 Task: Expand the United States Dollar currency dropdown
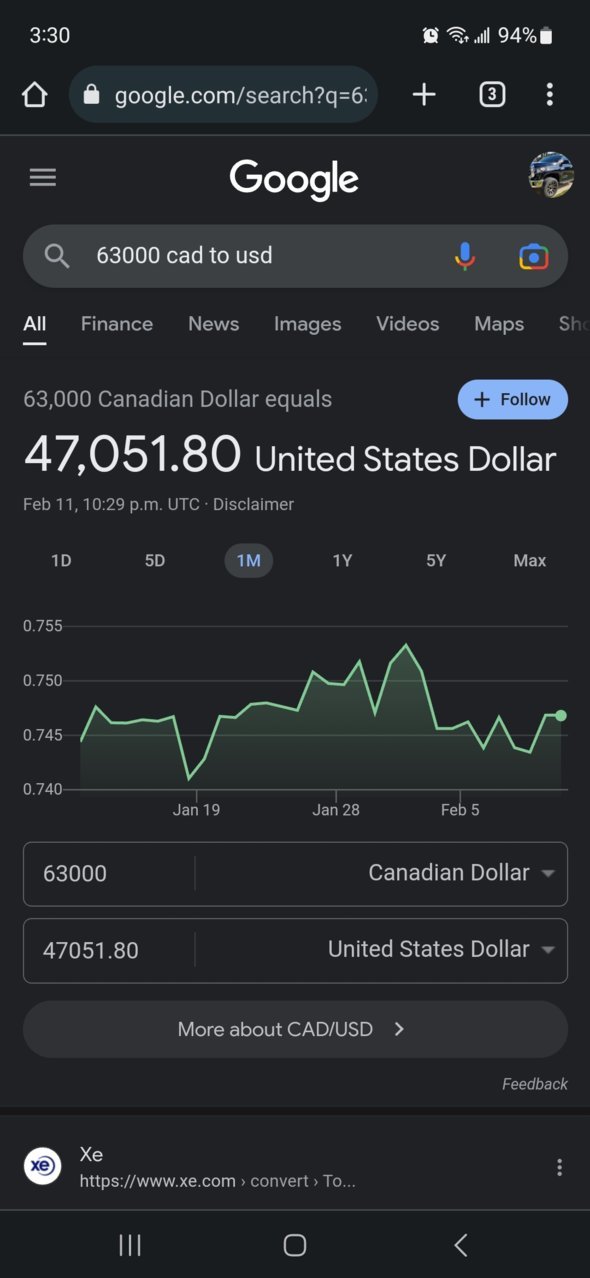441,949
